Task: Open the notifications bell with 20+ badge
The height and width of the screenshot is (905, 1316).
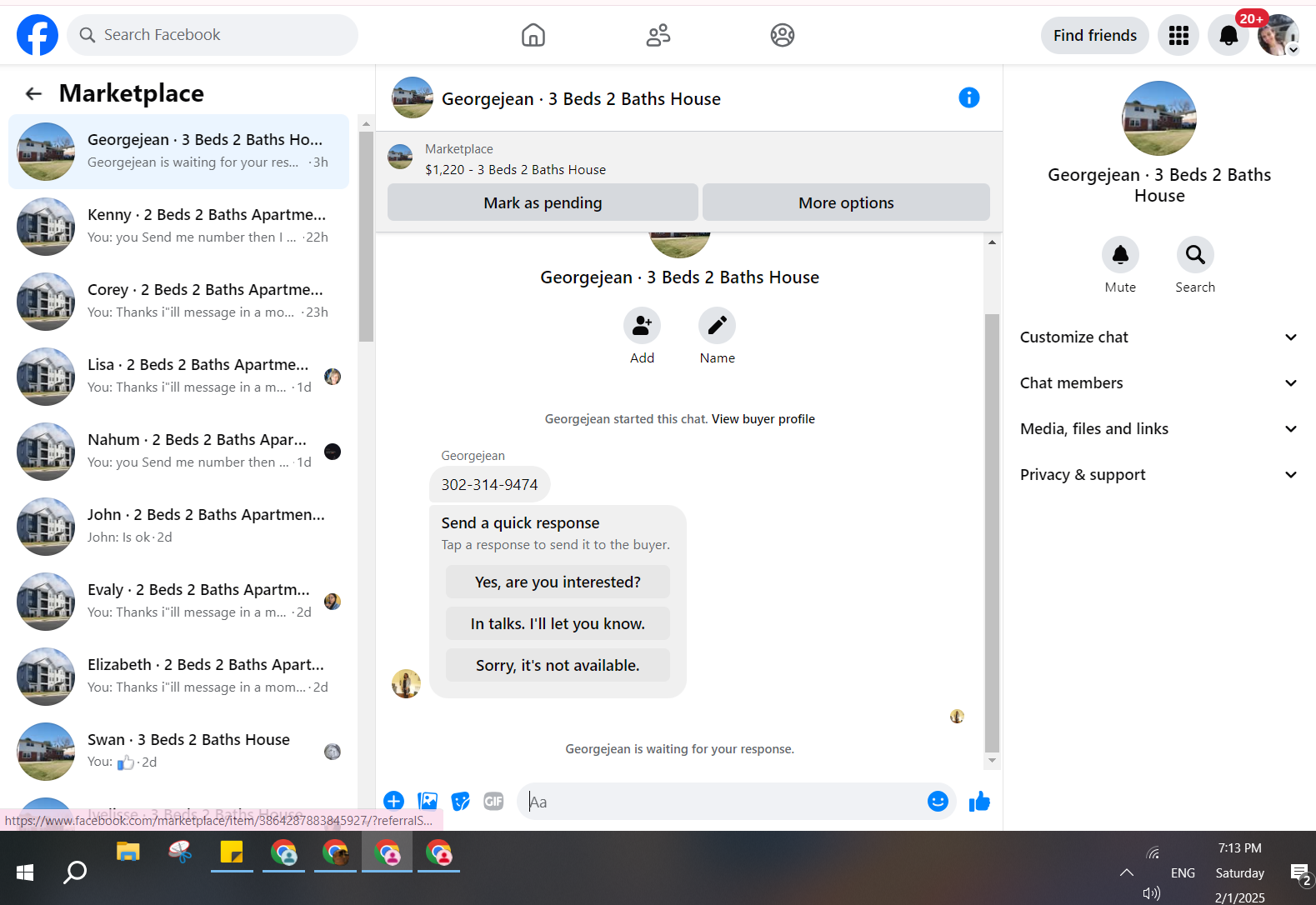Action: [1228, 35]
